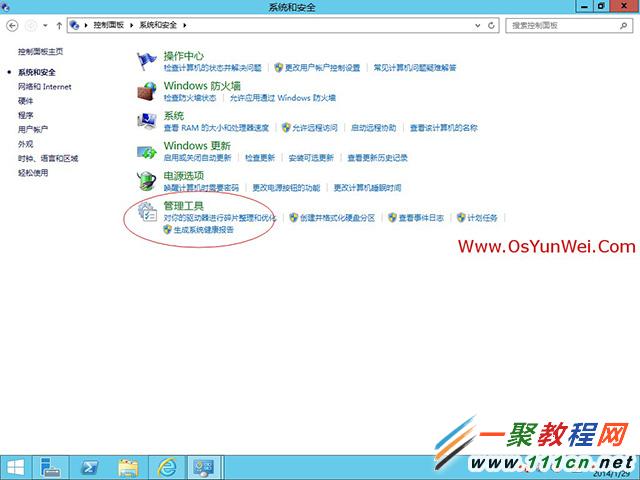Click the Forward navigation arrow
This screenshot has height=480, width=640.
(x=31, y=26)
